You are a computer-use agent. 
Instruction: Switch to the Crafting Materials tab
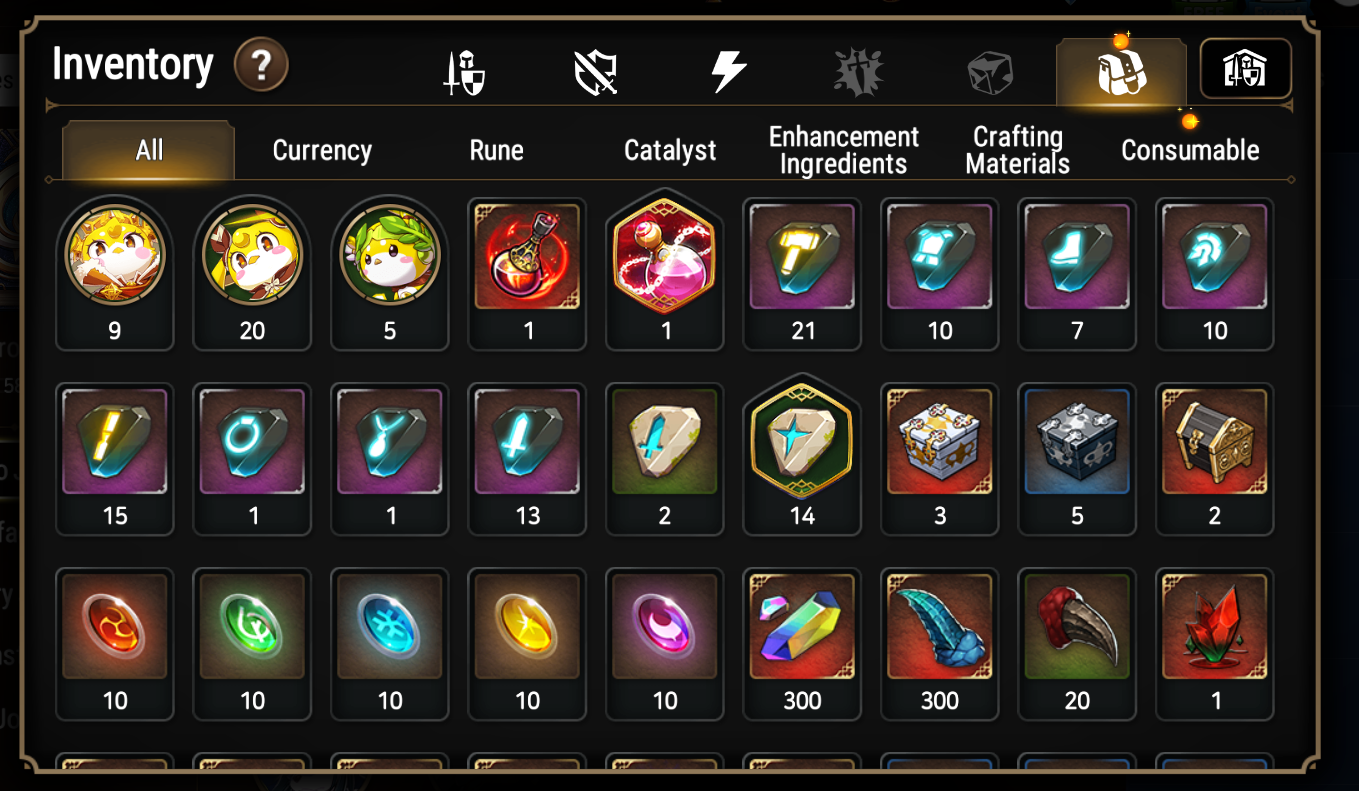pyautogui.click(x=1017, y=151)
